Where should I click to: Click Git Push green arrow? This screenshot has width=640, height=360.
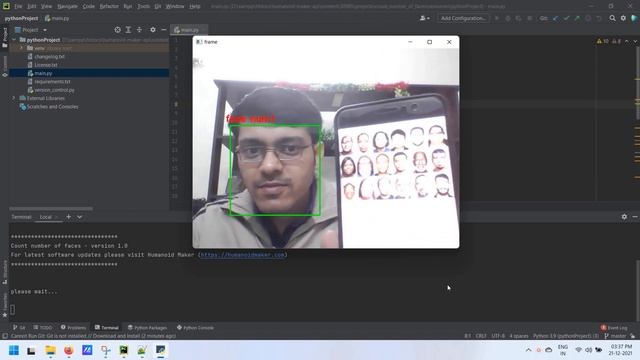pos(577,18)
